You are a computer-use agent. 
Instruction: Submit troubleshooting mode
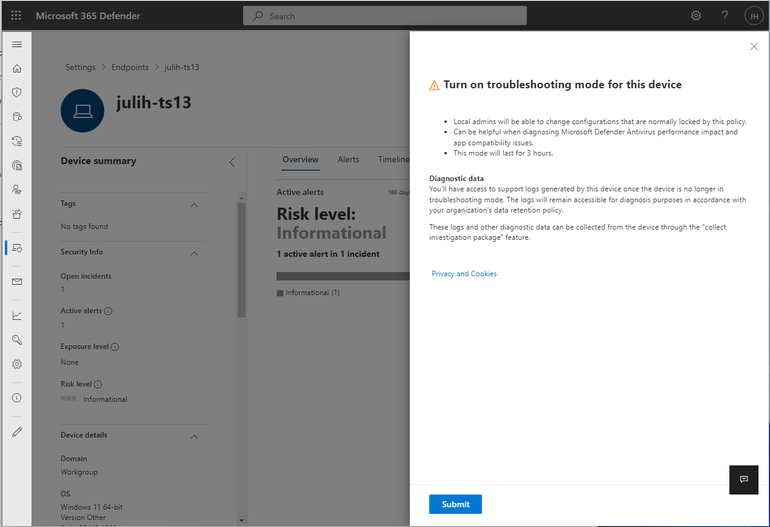pos(455,504)
